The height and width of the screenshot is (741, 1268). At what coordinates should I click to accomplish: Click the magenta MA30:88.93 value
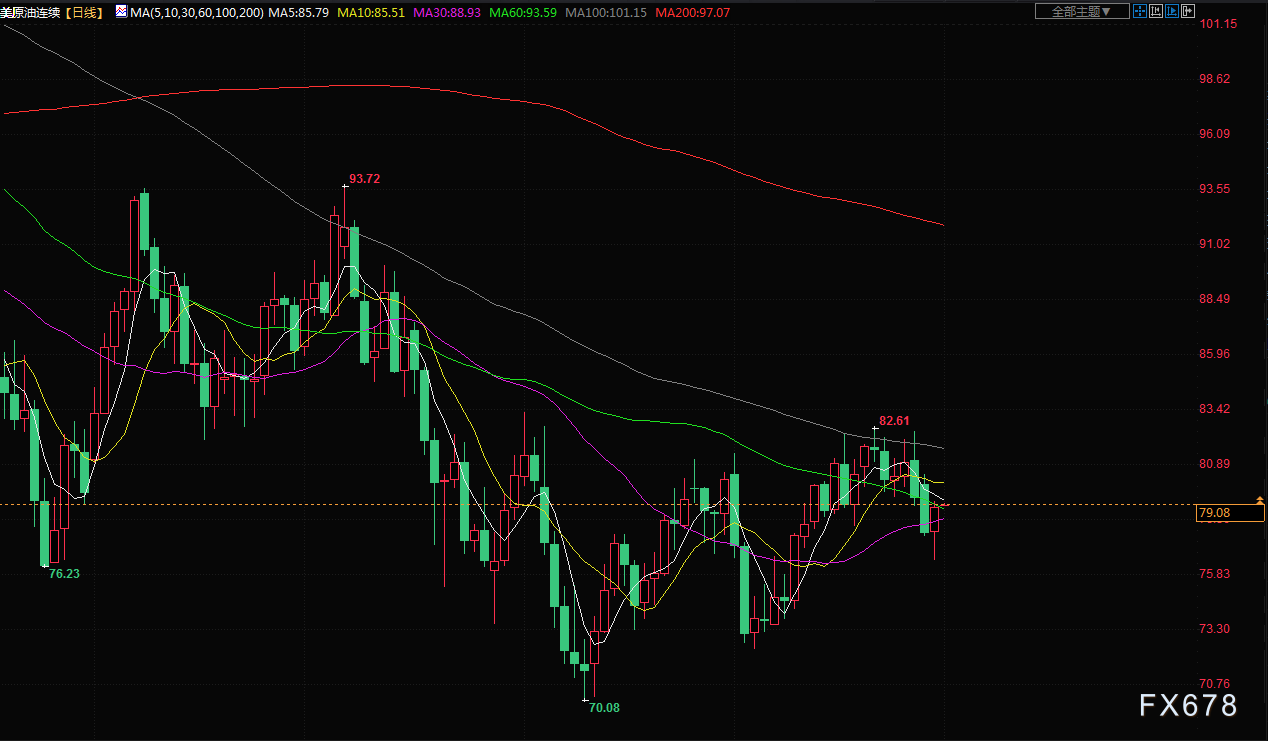coord(447,12)
